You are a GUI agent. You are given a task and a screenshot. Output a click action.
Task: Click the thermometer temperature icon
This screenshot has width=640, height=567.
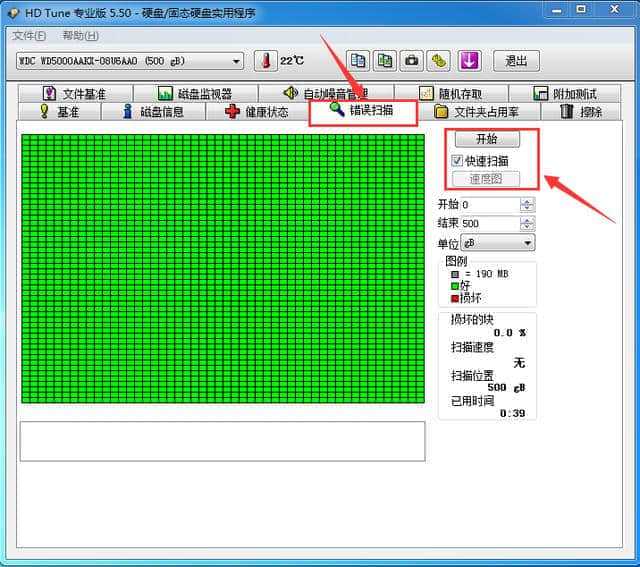click(266, 61)
